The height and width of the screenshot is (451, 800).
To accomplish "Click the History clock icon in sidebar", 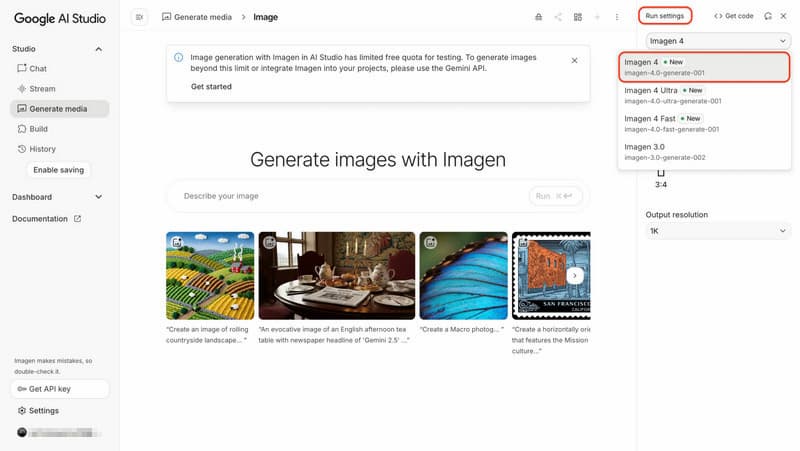I will (x=21, y=149).
